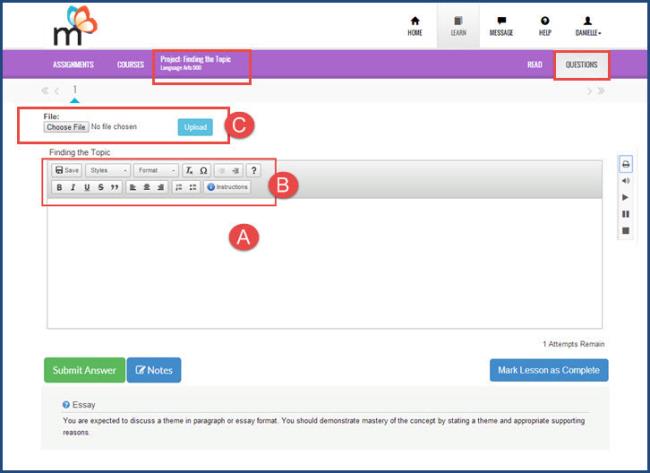650x473 pixels.
Task: Expand the Styles dropdown
Action: 107,171
